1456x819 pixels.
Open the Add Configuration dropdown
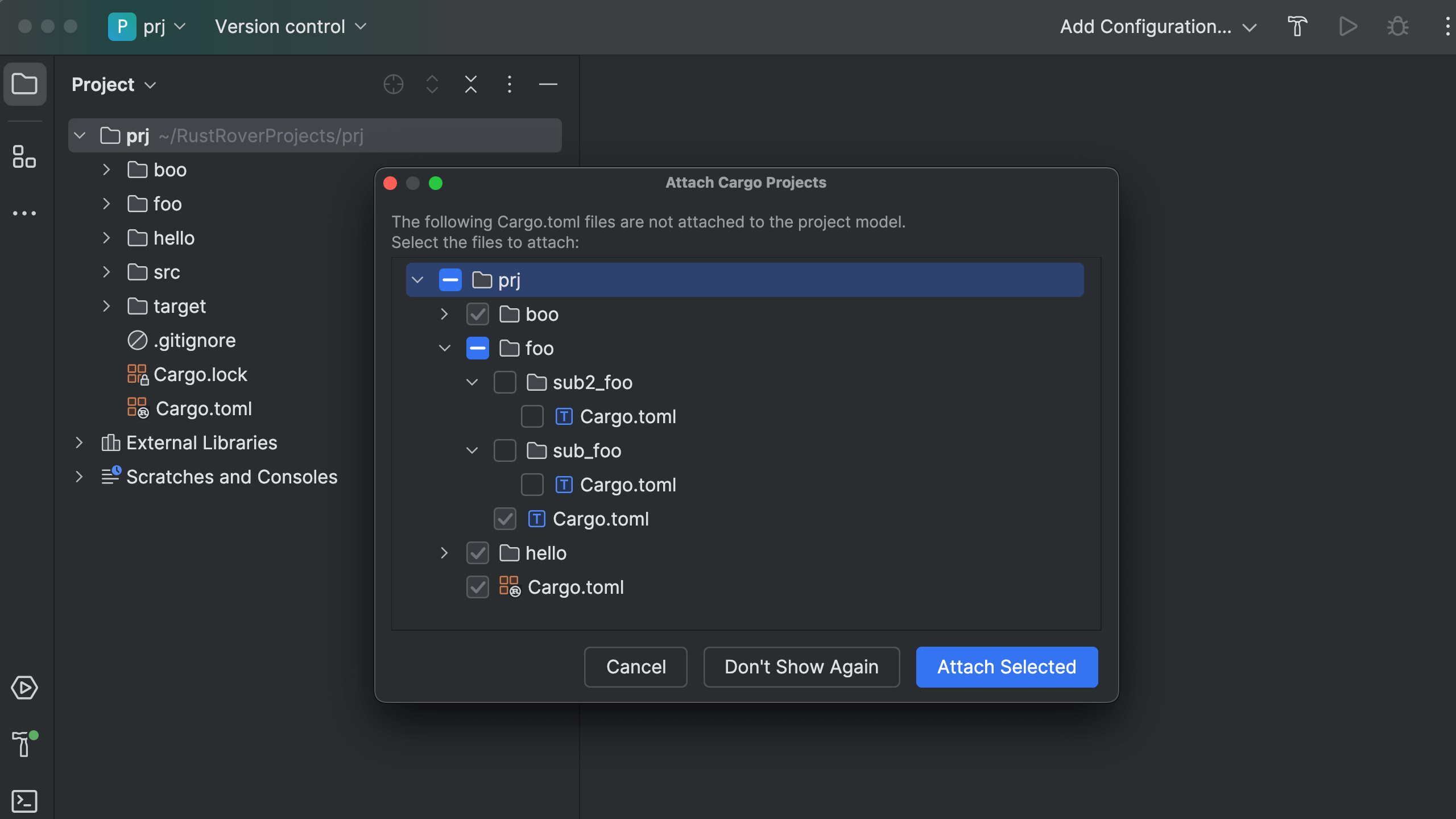[1157, 27]
